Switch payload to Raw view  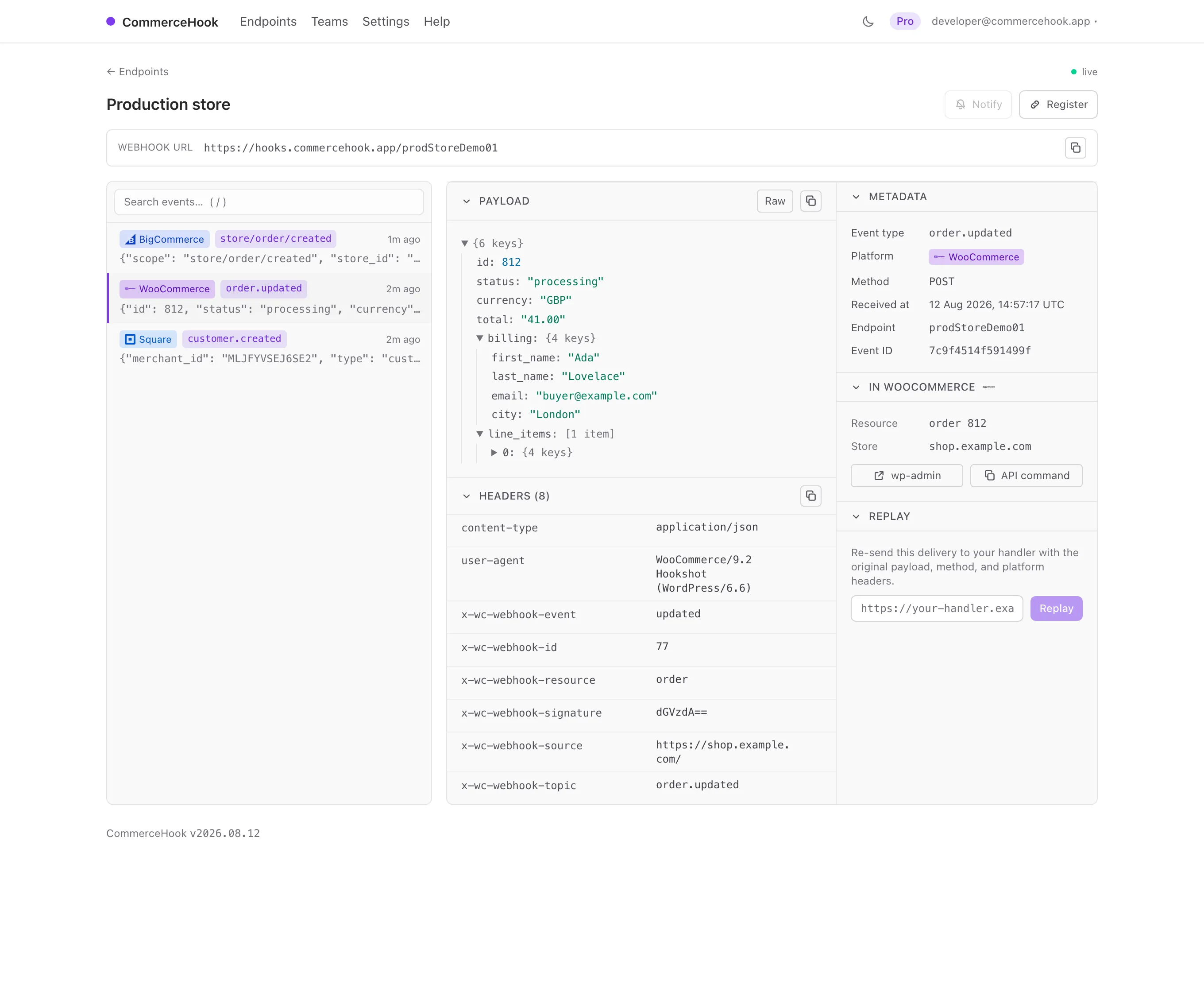[x=775, y=201]
